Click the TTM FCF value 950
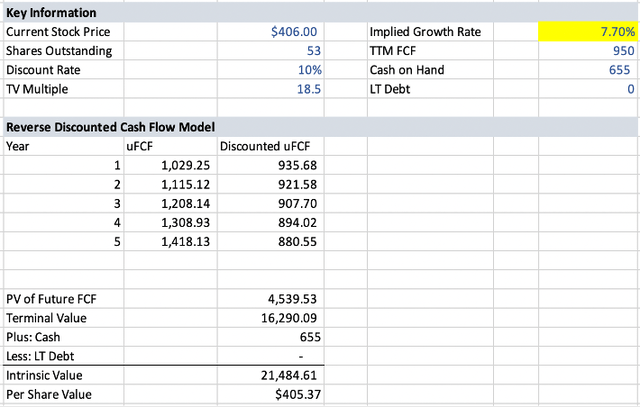640x407 pixels. [x=622, y=51]
